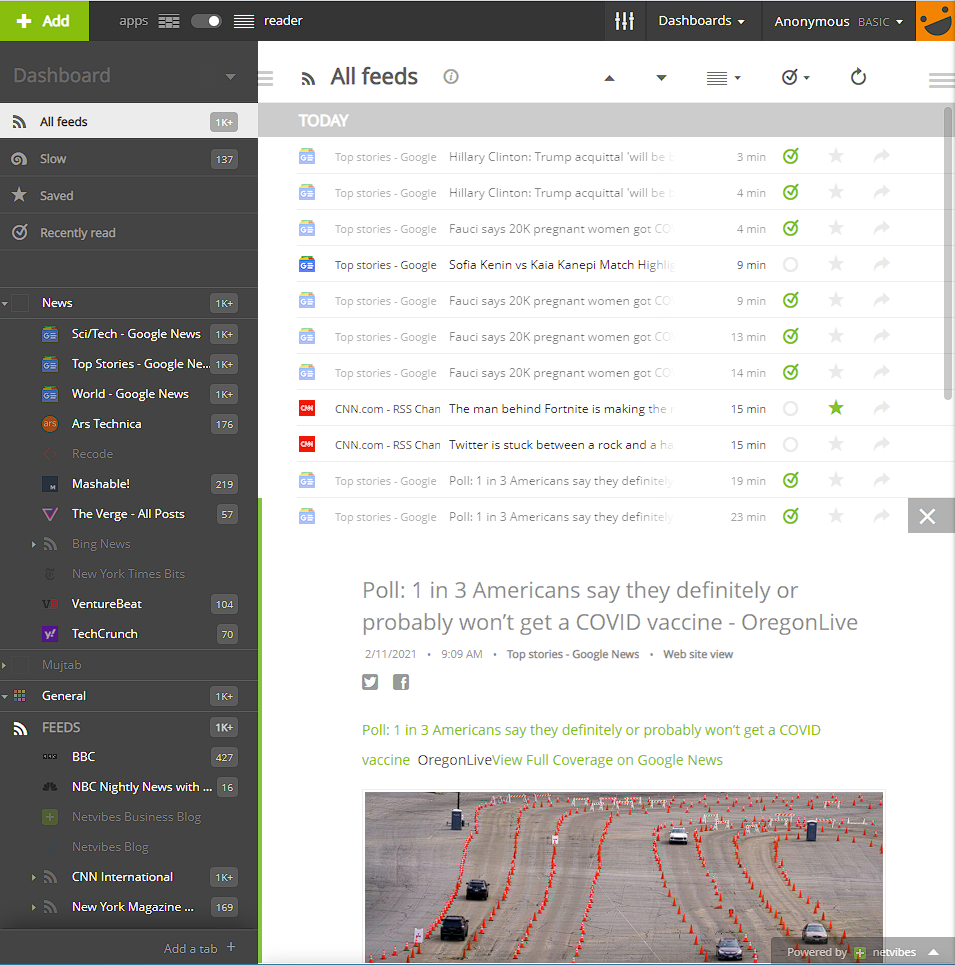This screenshot has width=955, height=965.
Task: Toggle read status on the 23 min Poll article
Action: 791,516
